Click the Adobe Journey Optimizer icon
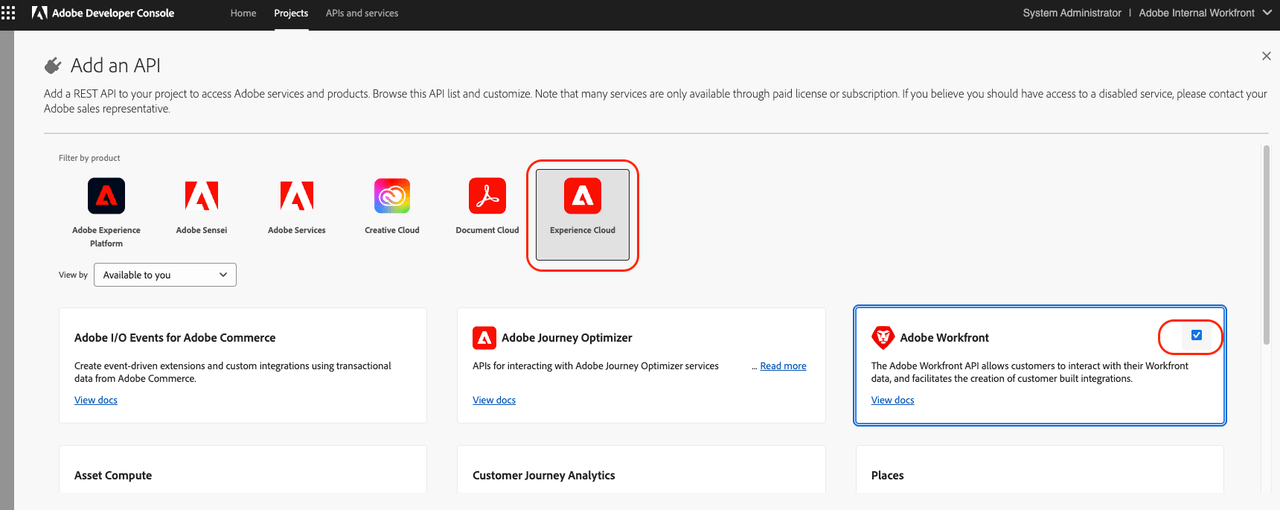This screenshot has height=510, width=1280. point(484,338)
